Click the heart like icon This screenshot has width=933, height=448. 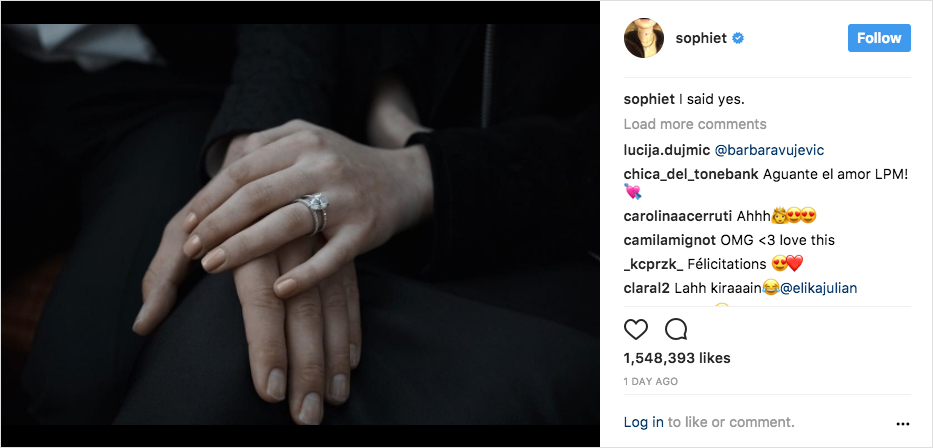pyautogui.click(x=635, y=329)
